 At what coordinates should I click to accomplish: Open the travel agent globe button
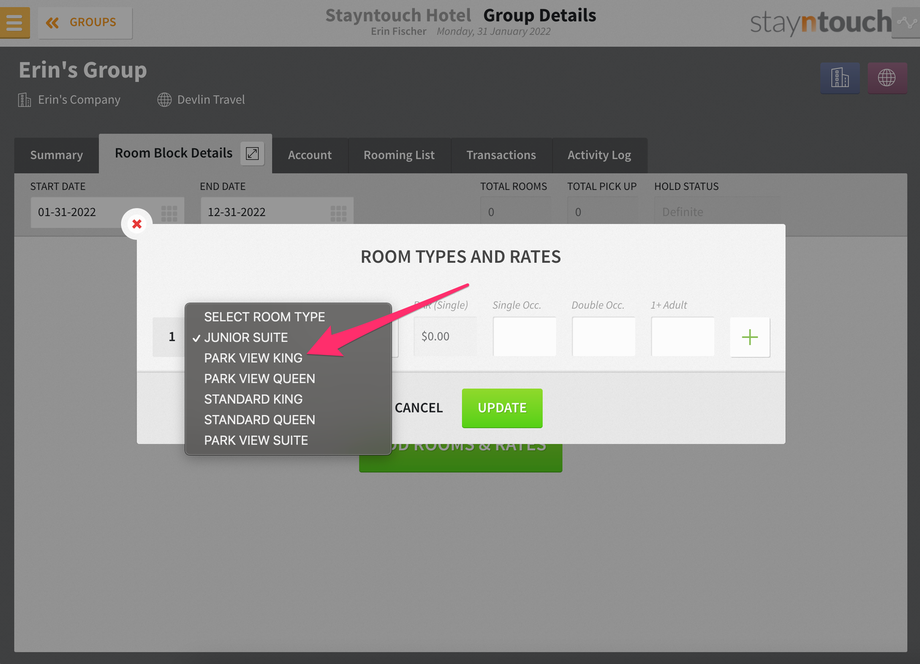(887, 77)
